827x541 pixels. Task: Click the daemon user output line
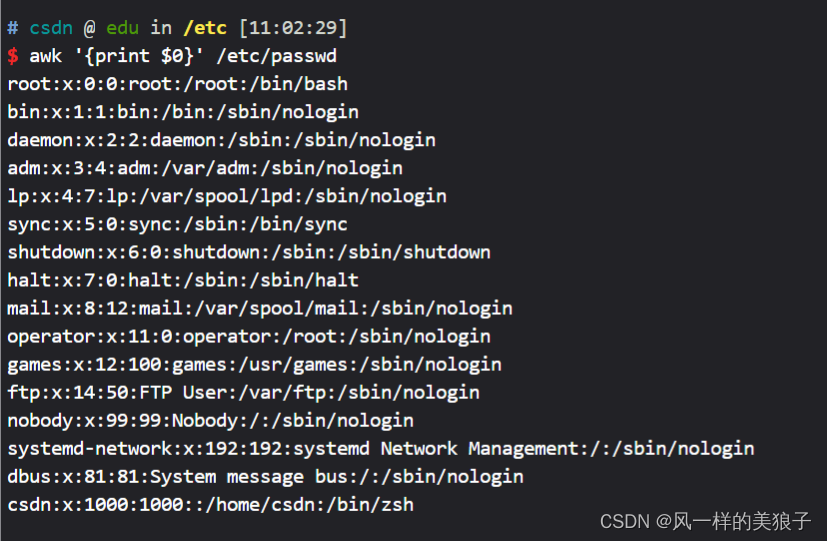tap(221, 140)
